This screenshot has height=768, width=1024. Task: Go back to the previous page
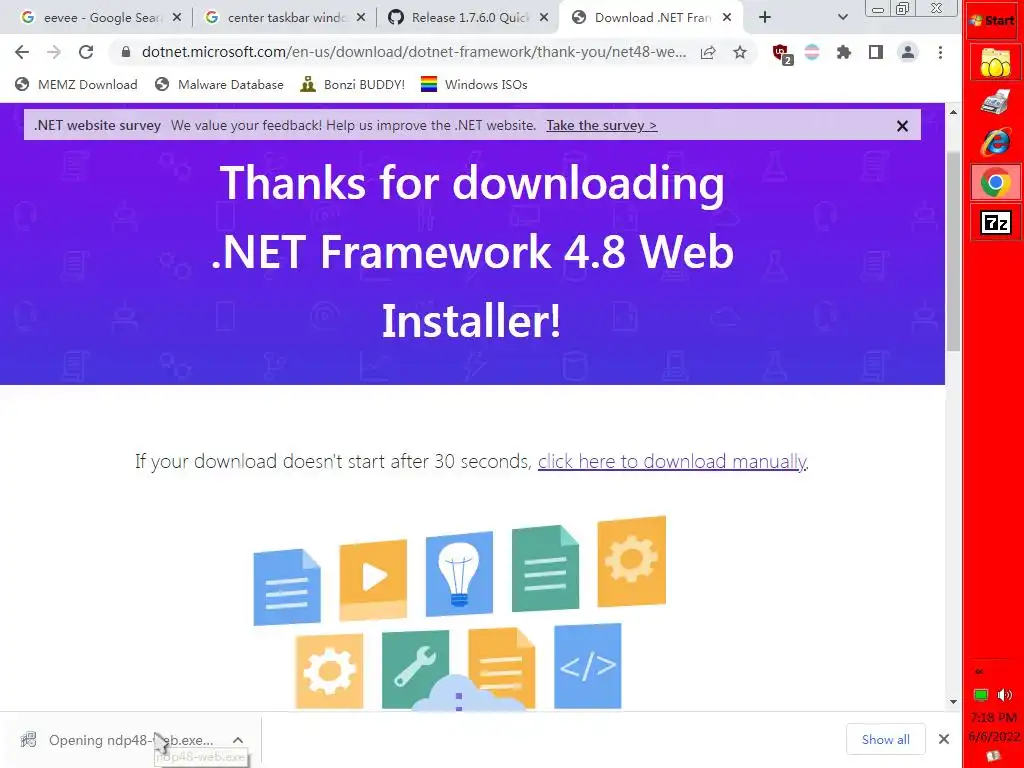[22, 52]
